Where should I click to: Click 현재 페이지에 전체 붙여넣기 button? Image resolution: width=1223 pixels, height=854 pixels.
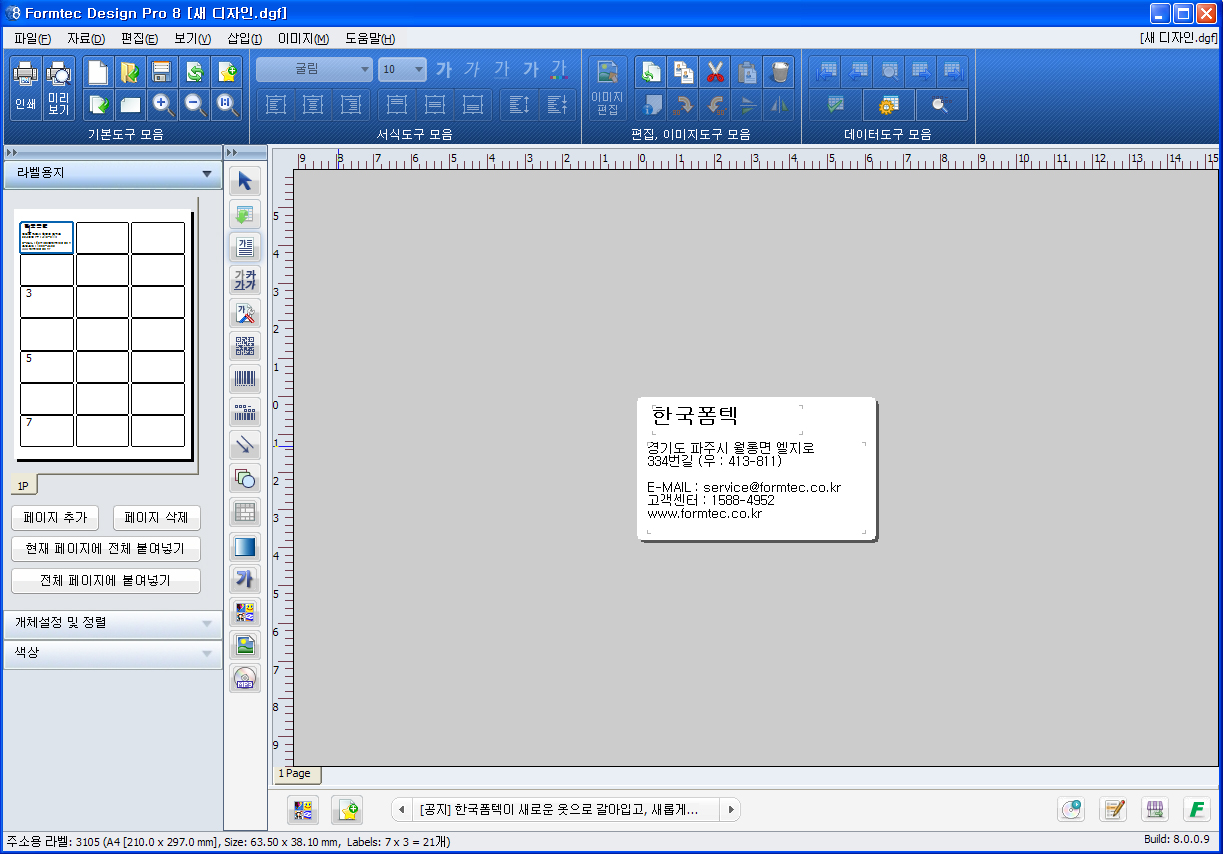pos(106,549)
